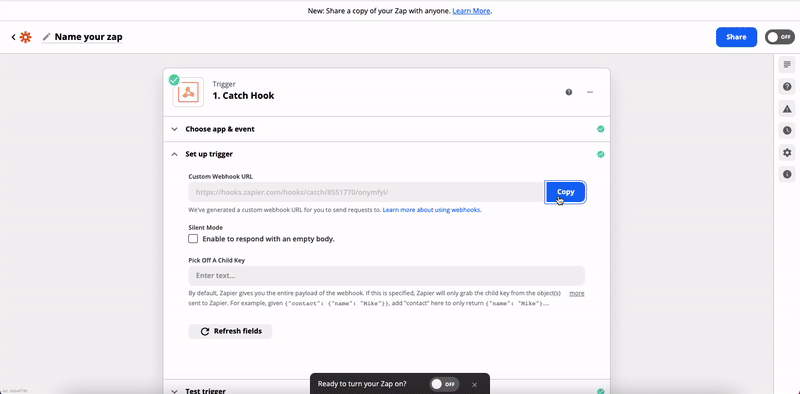Click the 'Custom Webhook URL' label
The height and width of the screenshot is (394, 800).
pyautogui.click(x=220, y=177)
